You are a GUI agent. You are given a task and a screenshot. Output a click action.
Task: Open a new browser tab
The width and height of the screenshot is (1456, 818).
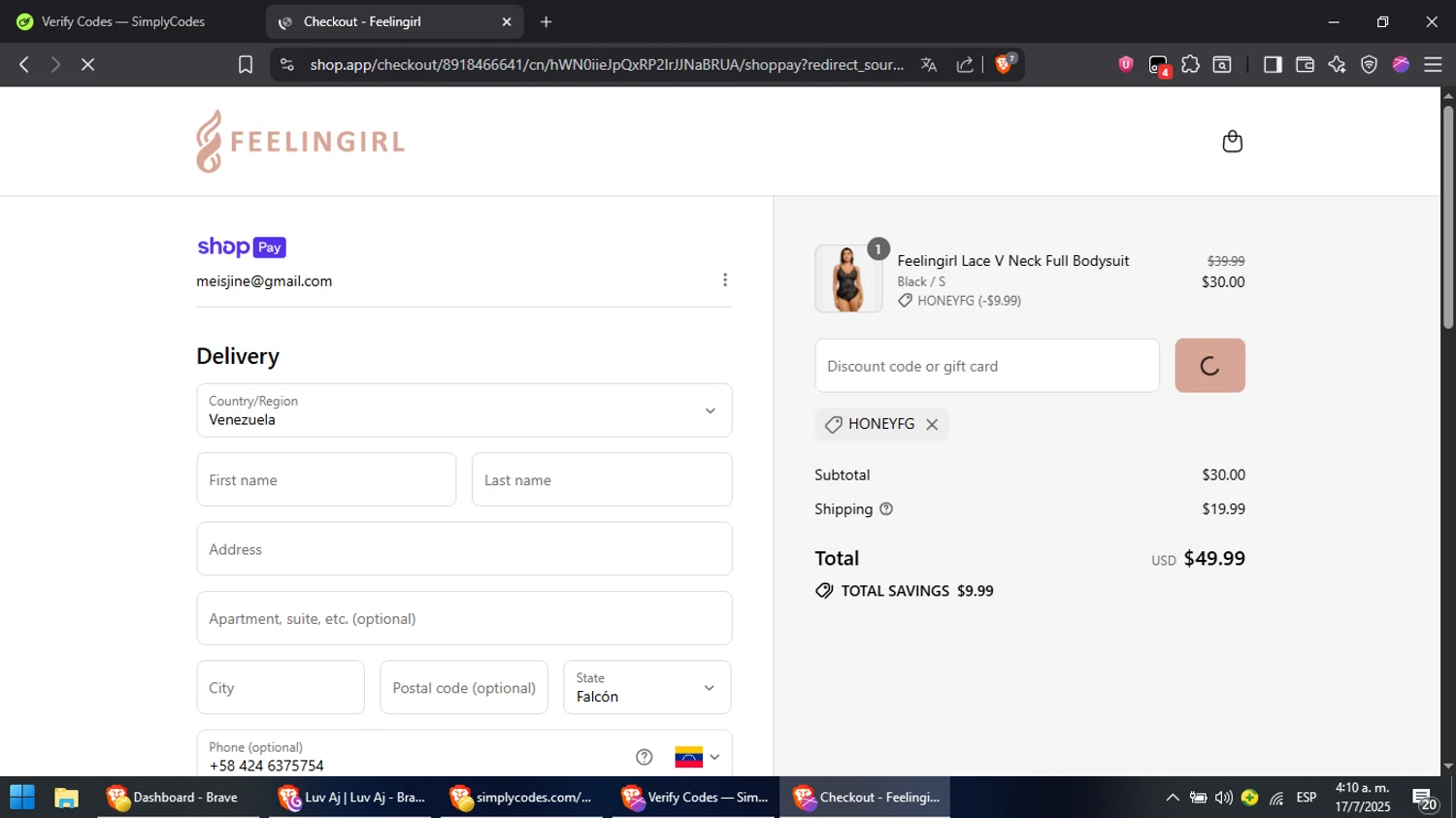coord(546,21)
